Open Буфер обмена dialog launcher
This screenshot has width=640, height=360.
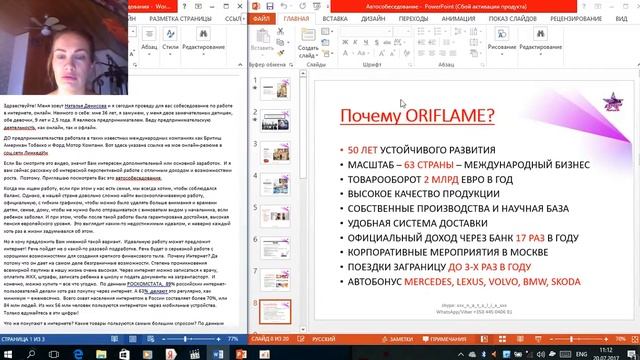[x=291, y=64]
